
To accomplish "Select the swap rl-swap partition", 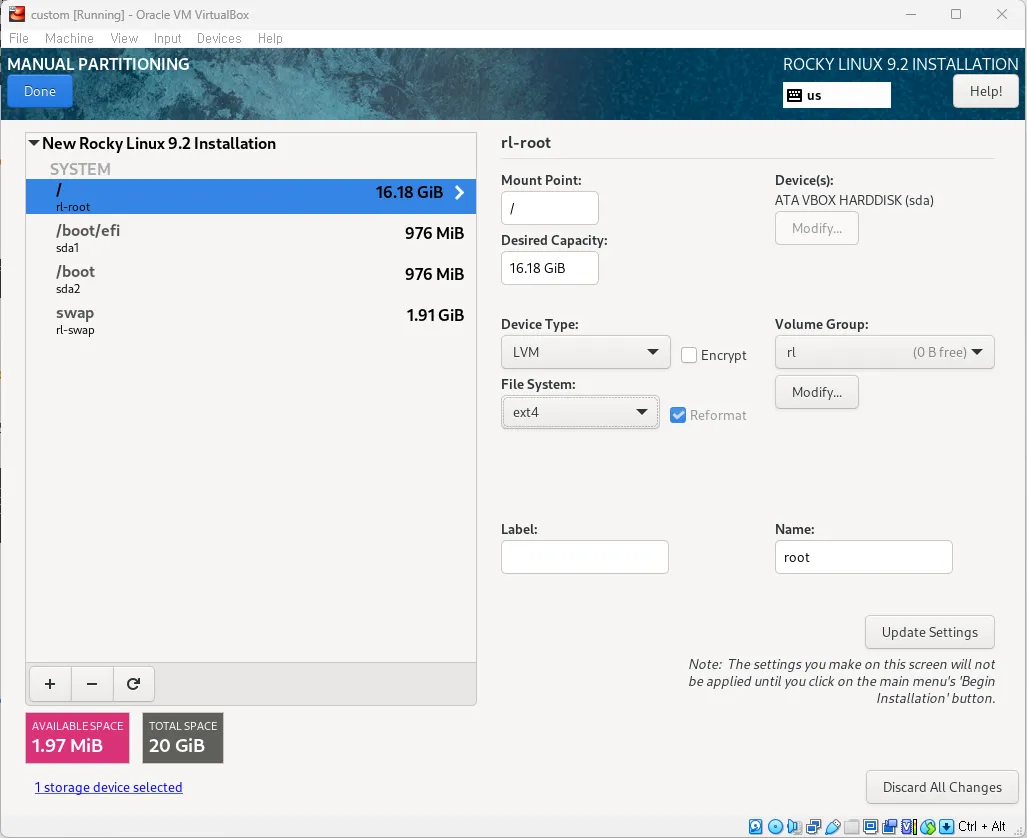I will (251, 320).
